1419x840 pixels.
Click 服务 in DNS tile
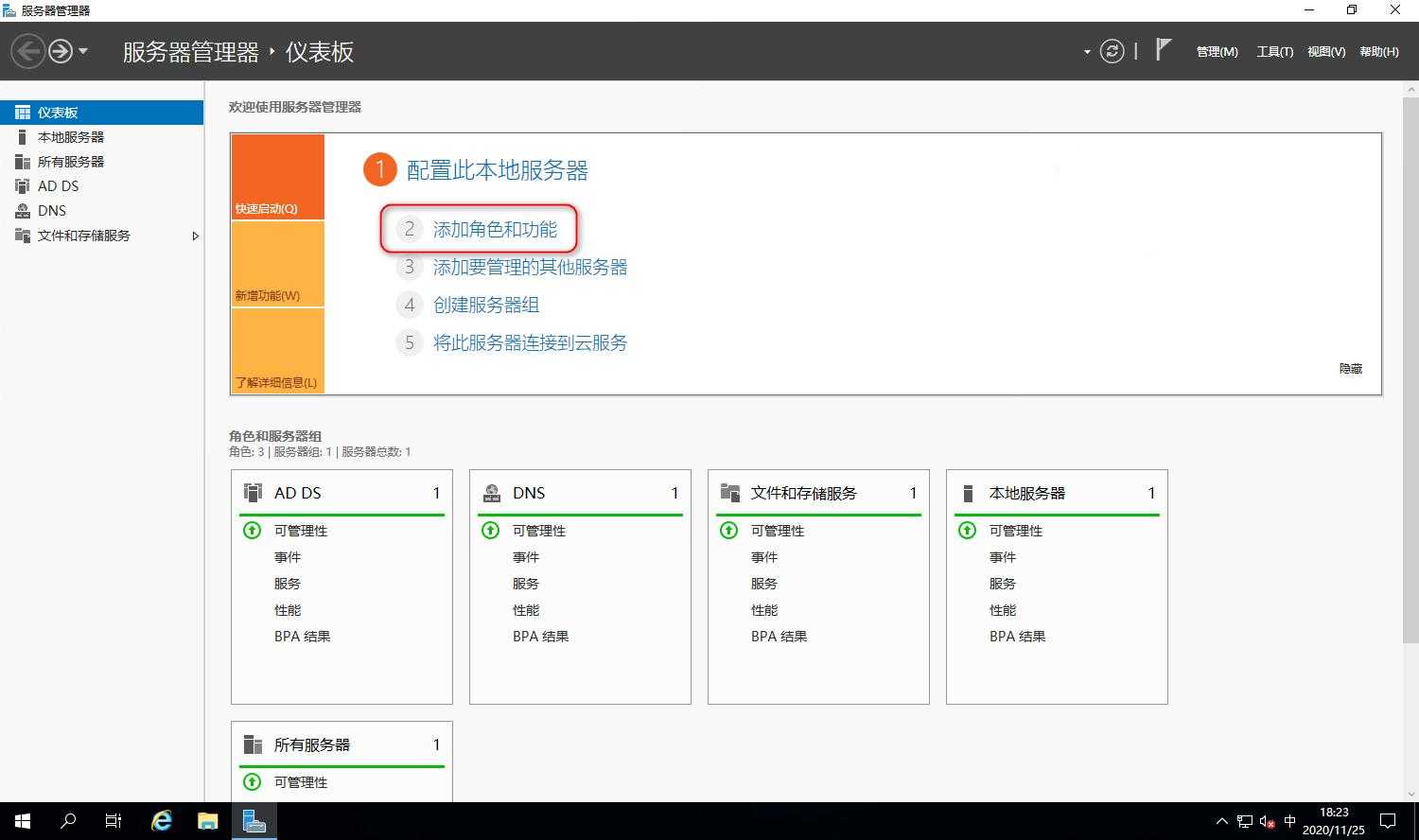[526, 584]
